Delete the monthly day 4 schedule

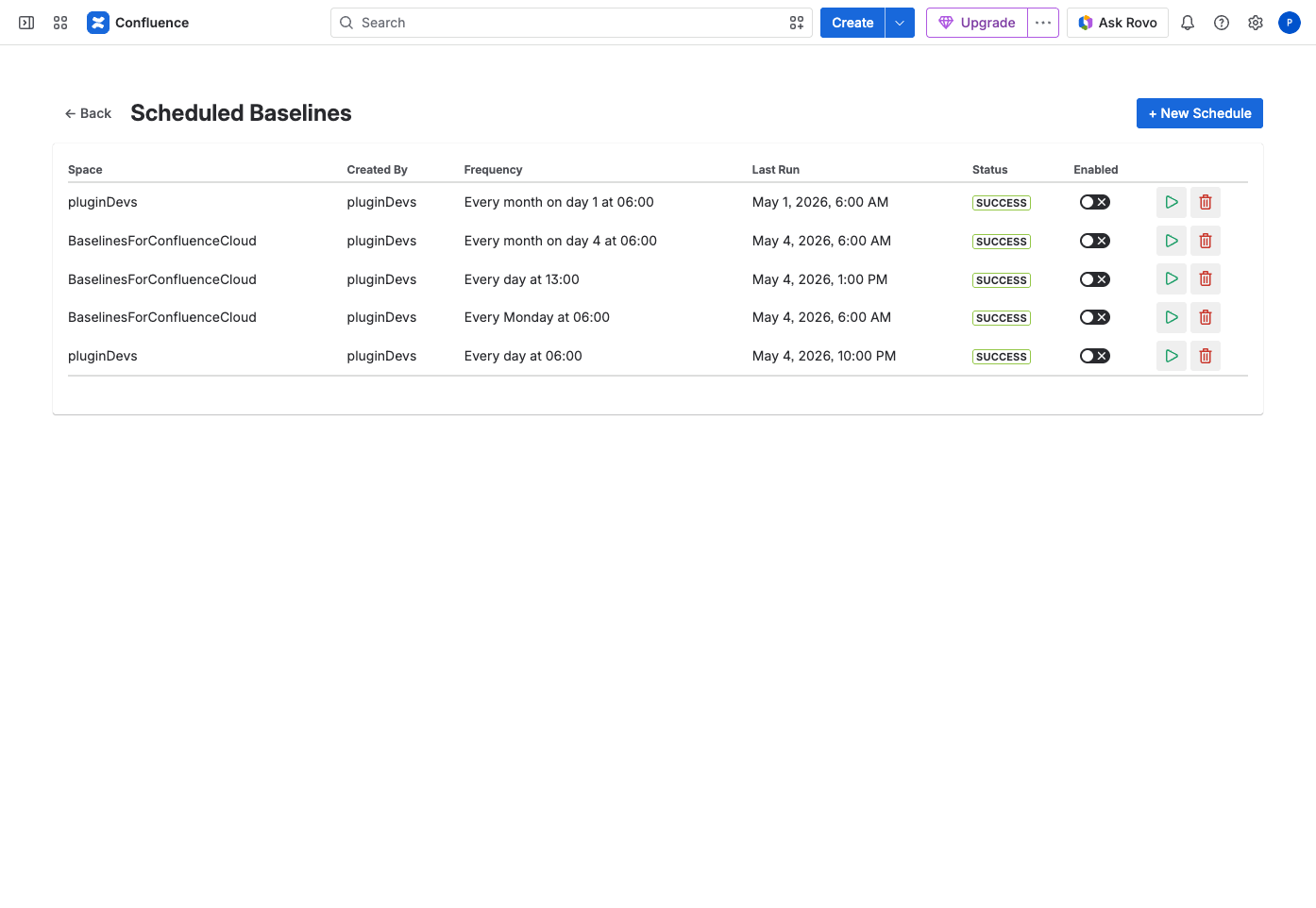pos(1206,241)
